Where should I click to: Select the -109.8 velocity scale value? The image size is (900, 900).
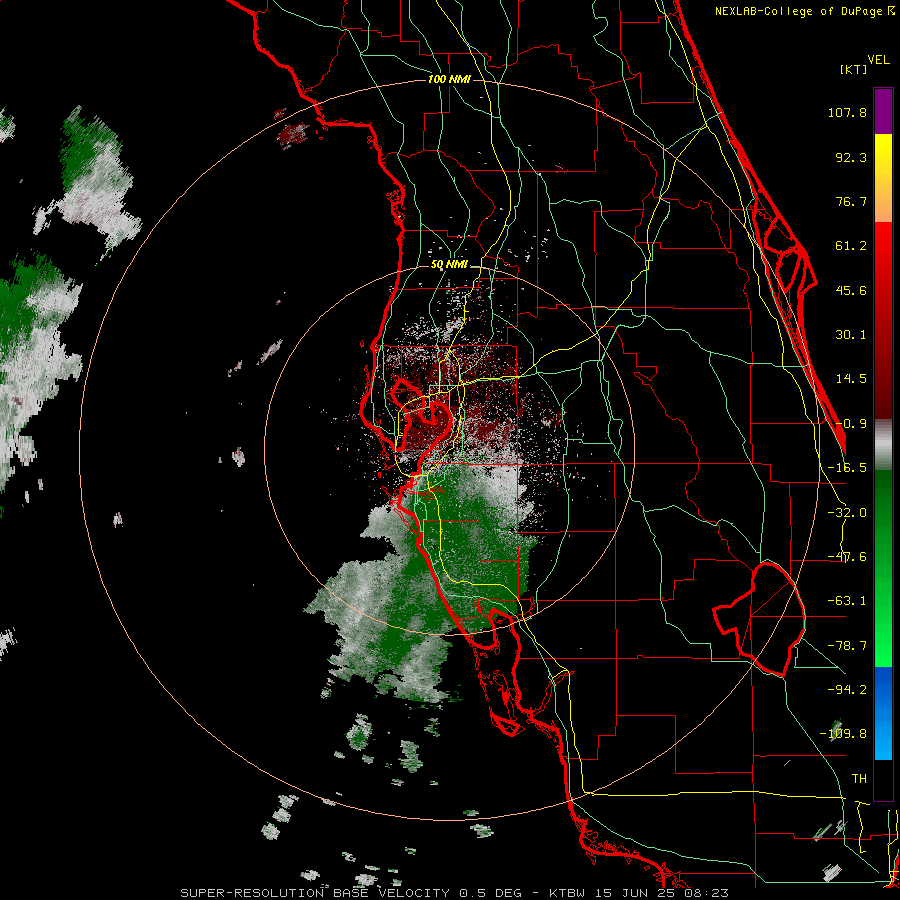843,734
